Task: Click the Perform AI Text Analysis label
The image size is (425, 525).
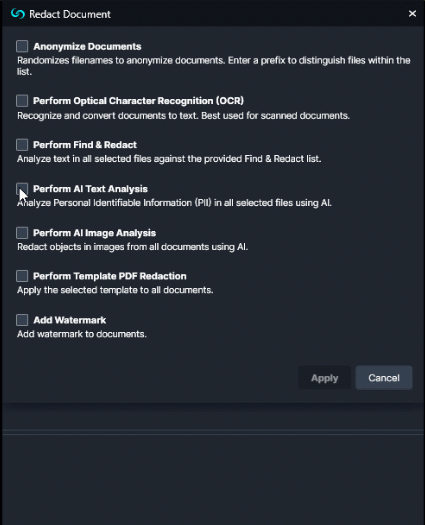Action: pos(90,189)
